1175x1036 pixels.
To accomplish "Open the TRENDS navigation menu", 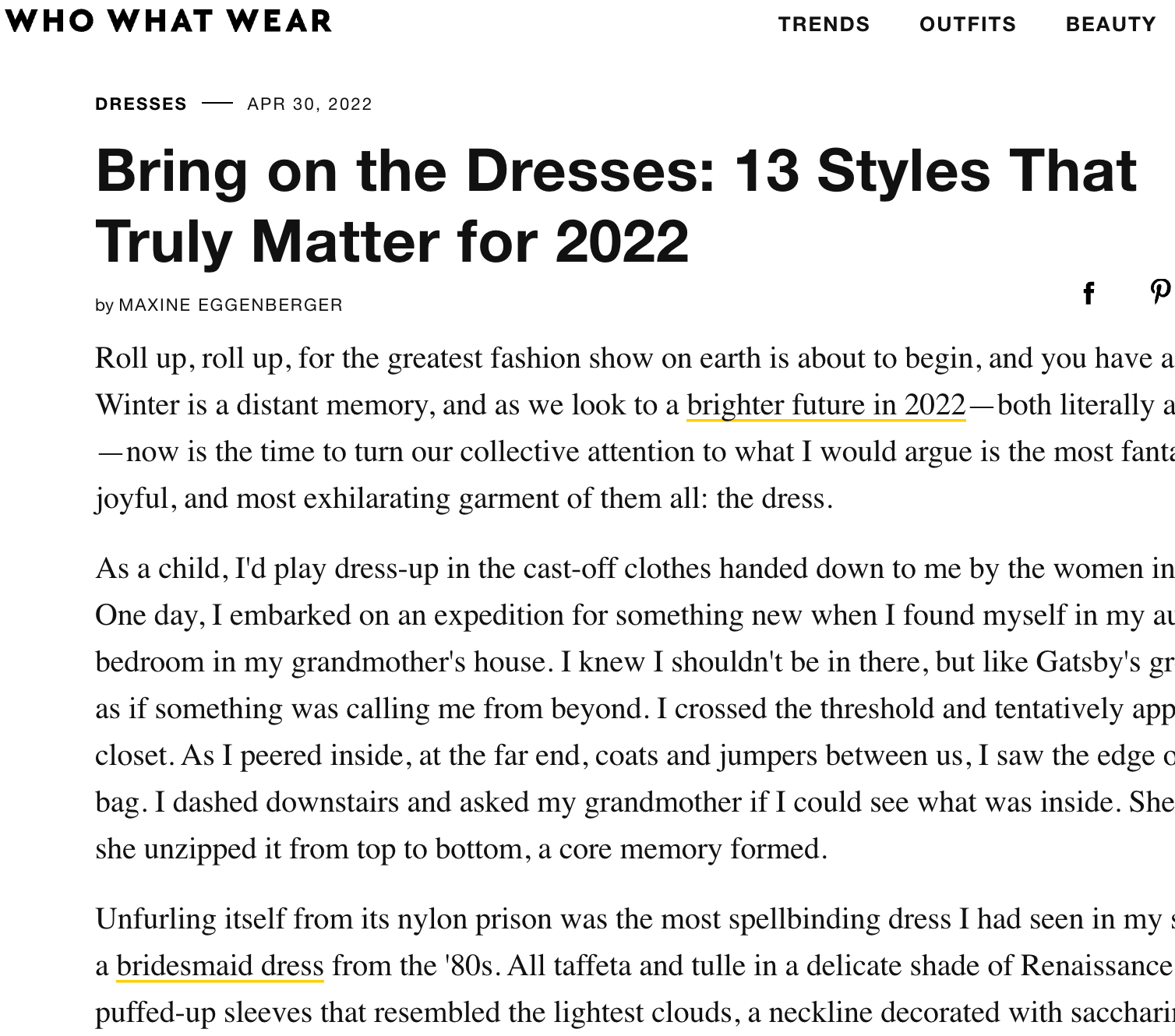I will point(824,24).
